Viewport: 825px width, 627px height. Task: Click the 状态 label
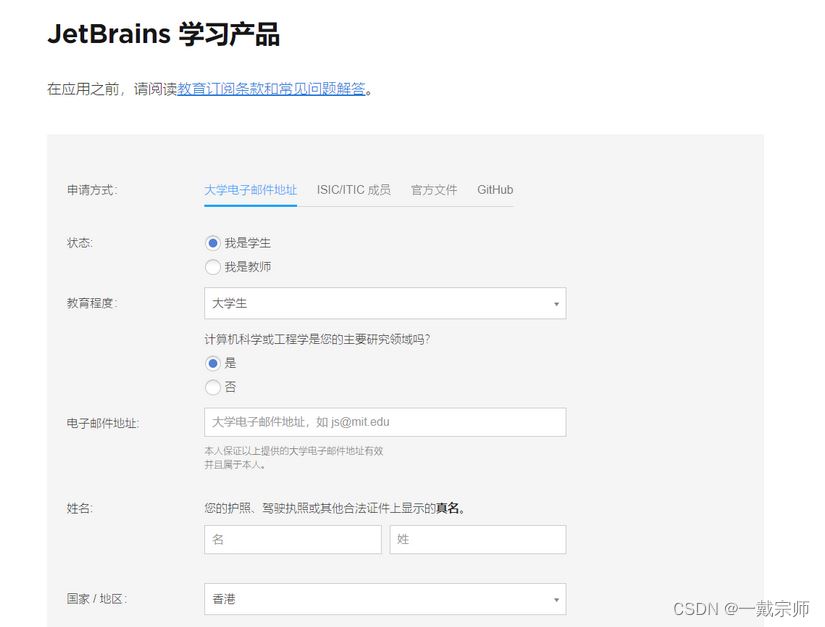pyautogui.click(x=79, y=243)
